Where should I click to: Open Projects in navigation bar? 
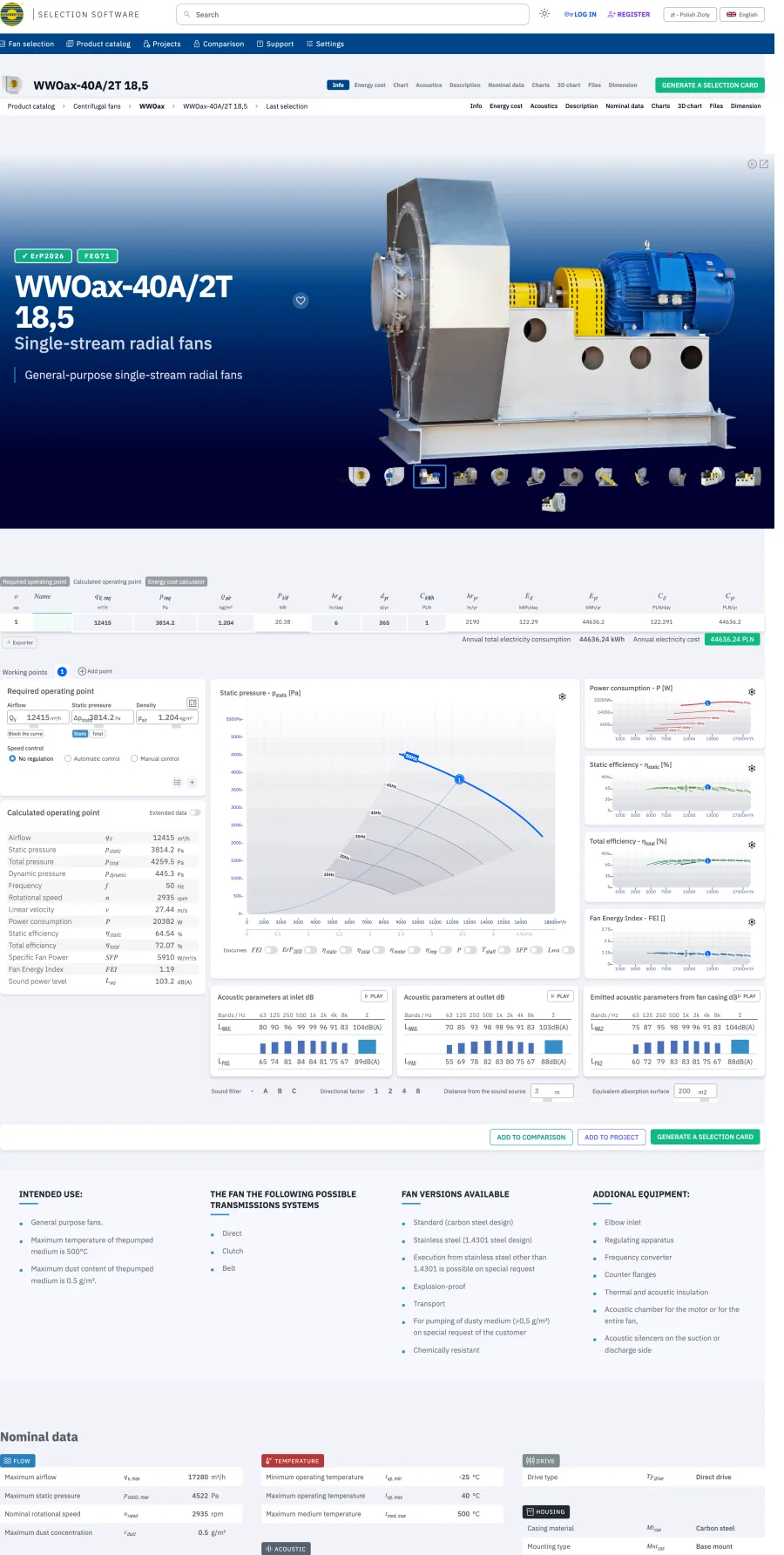click(162, 44)
